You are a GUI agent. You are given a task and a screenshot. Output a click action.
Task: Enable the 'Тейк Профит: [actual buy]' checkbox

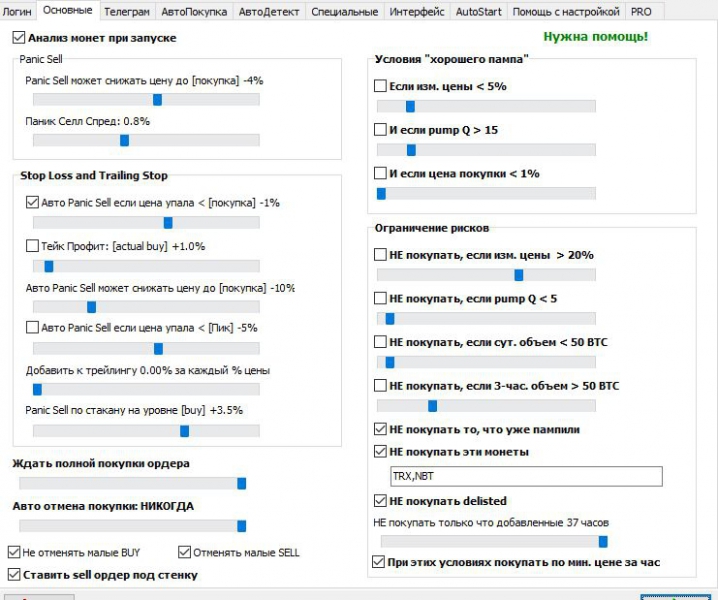point(32,246)
